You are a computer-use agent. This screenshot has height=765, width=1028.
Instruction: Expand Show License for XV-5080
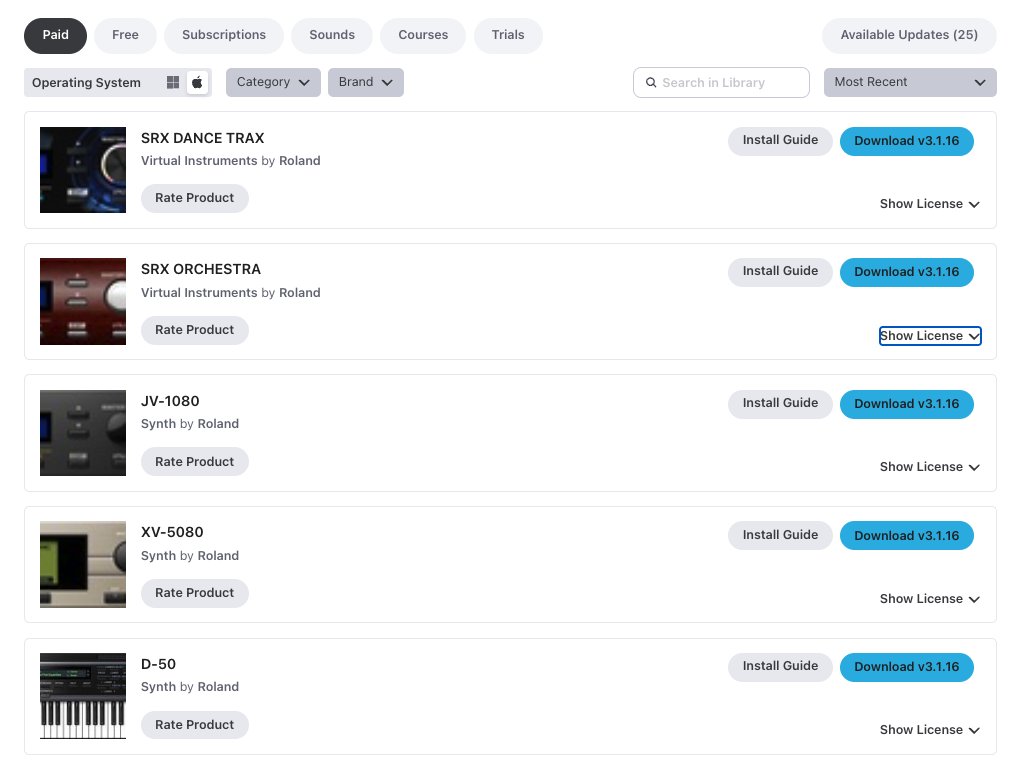930,598
